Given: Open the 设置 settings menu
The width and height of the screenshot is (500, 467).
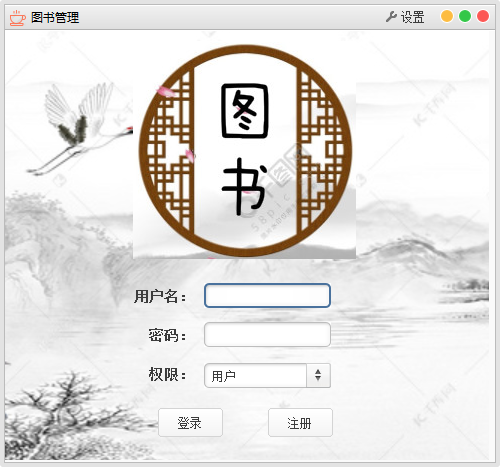Looking at the screenshot, I should [x=405, y=17].
